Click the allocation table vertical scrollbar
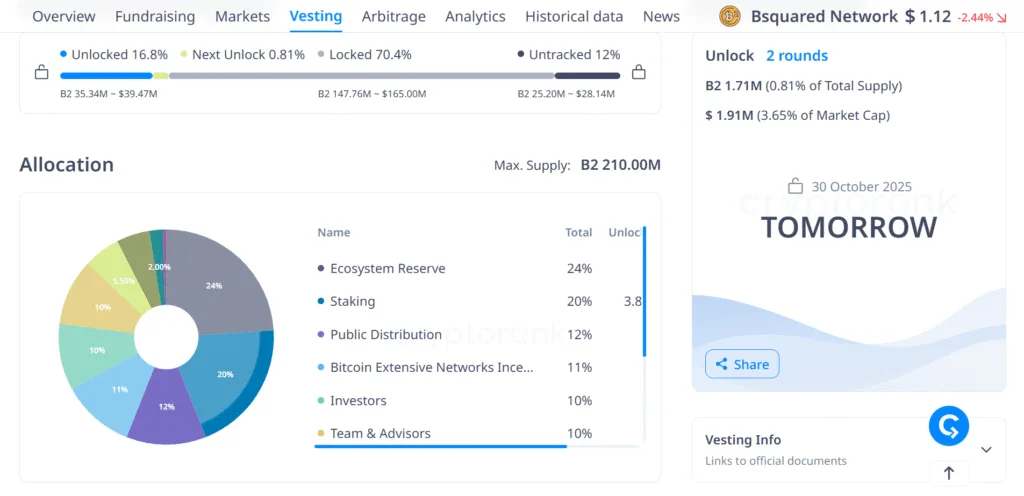 (x=645, y=292)
